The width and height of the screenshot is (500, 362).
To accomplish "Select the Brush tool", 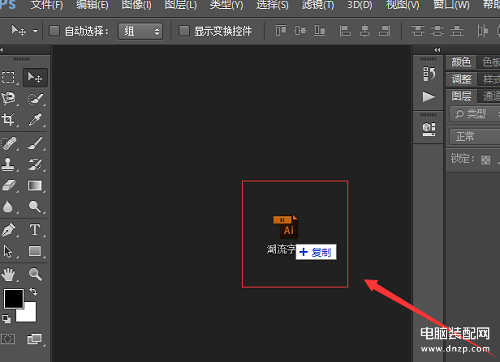I will pyautogui.click(x=35, y=143).
